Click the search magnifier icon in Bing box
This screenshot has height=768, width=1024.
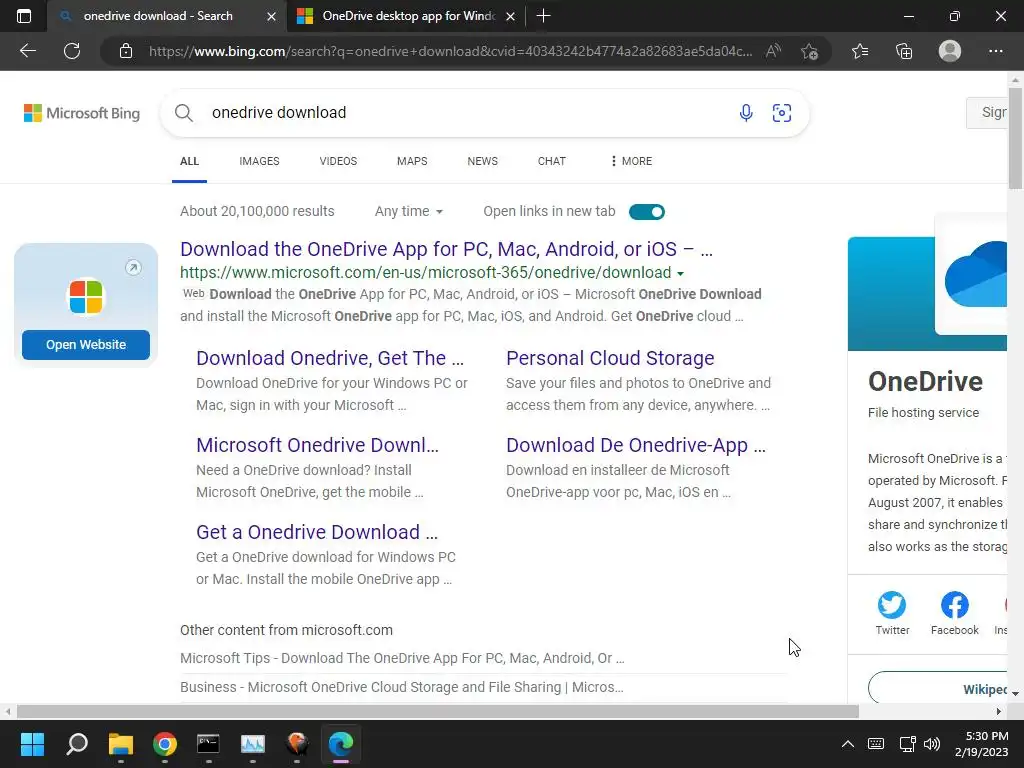184,113
